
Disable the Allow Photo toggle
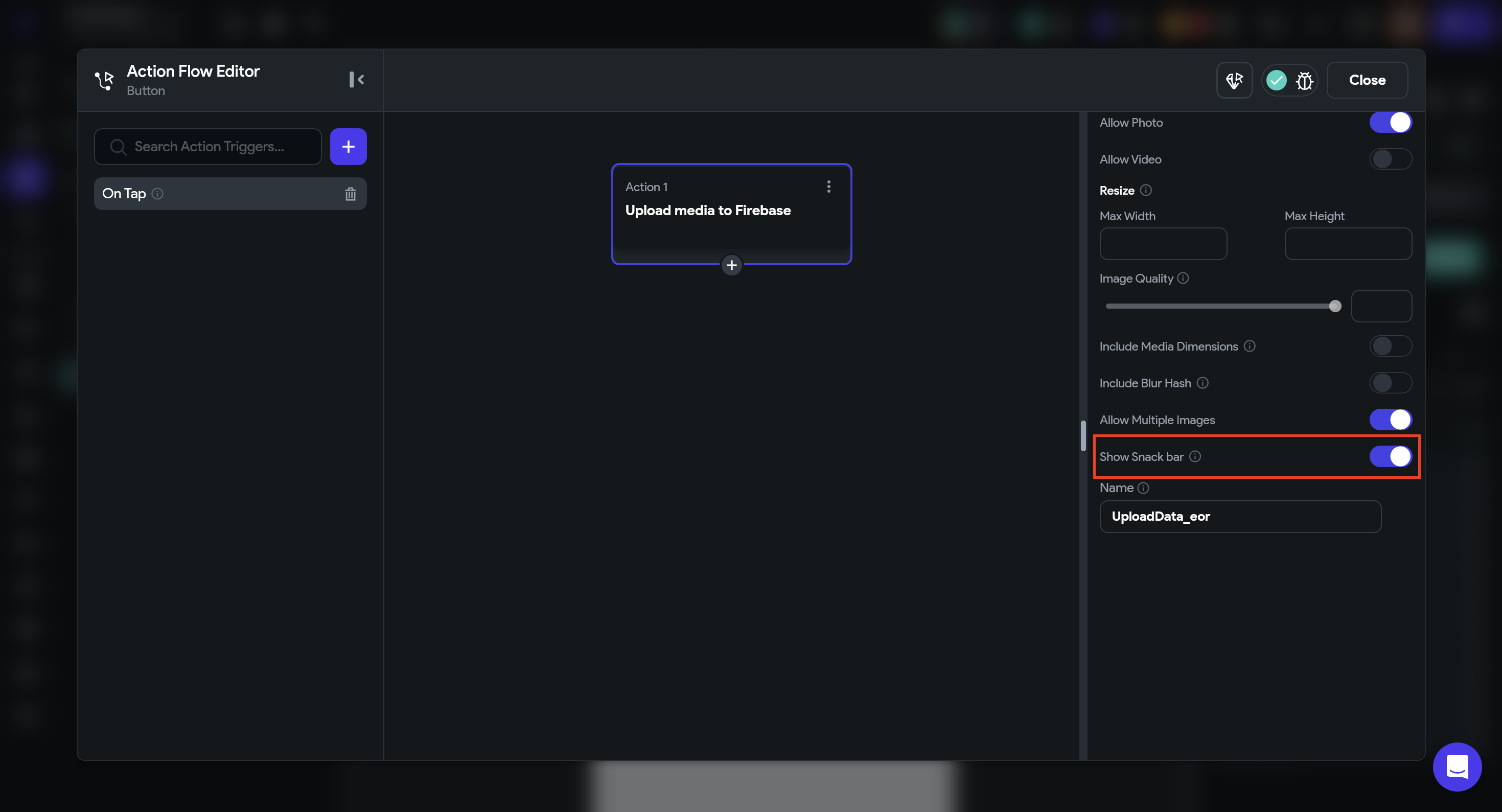coord(1390,123)
